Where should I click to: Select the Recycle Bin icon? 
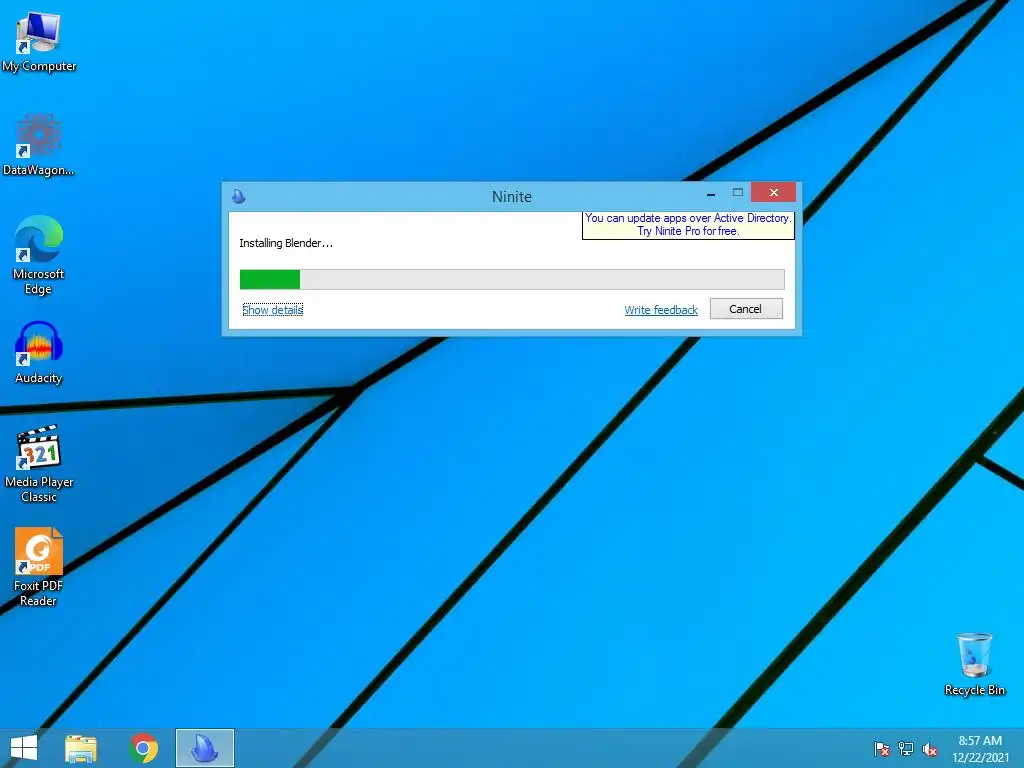(x=974, y=664)
